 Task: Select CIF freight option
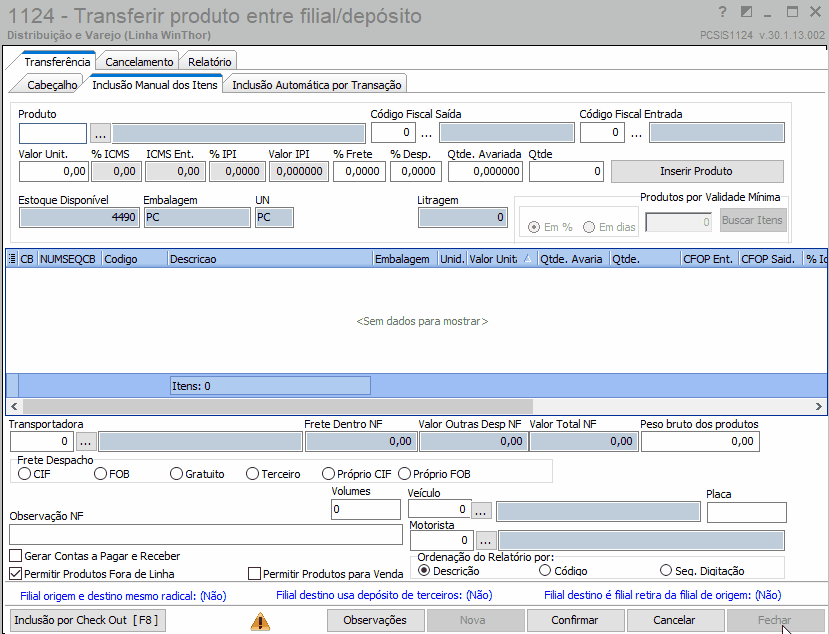(24, 474)
